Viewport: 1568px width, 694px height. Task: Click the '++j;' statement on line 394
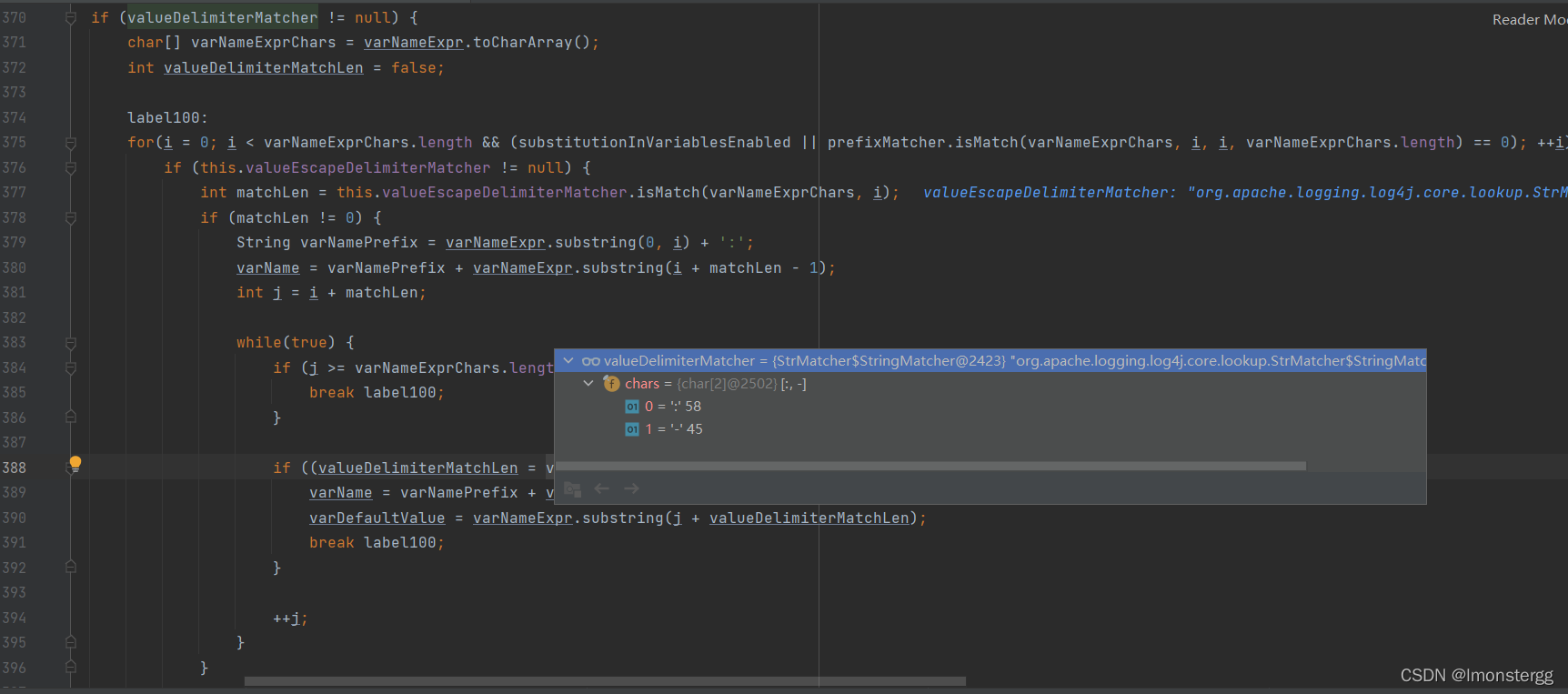click(x=290, y=619)
